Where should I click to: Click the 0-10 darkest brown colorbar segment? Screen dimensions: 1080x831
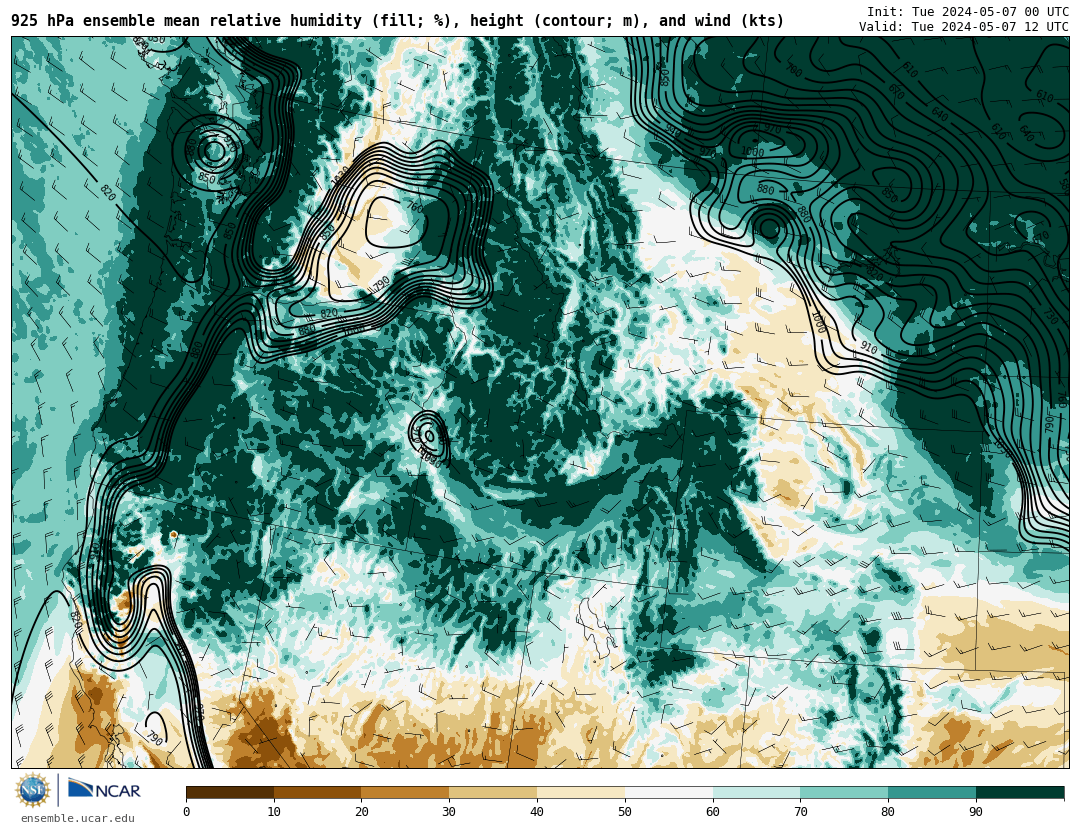coord(230,792)
